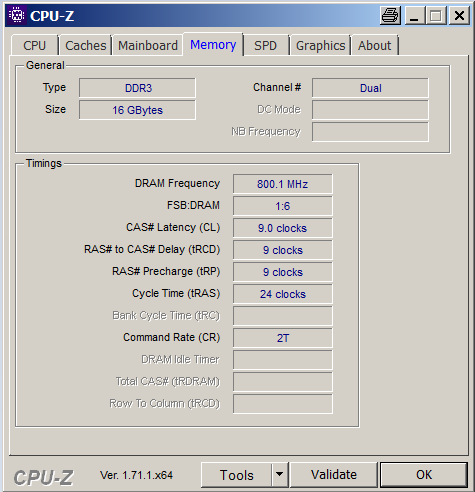This screenshot has height=492, width=475.
Task: Click the 800.1 MHz DRAM Frequency value
Action: pos(283,184)
